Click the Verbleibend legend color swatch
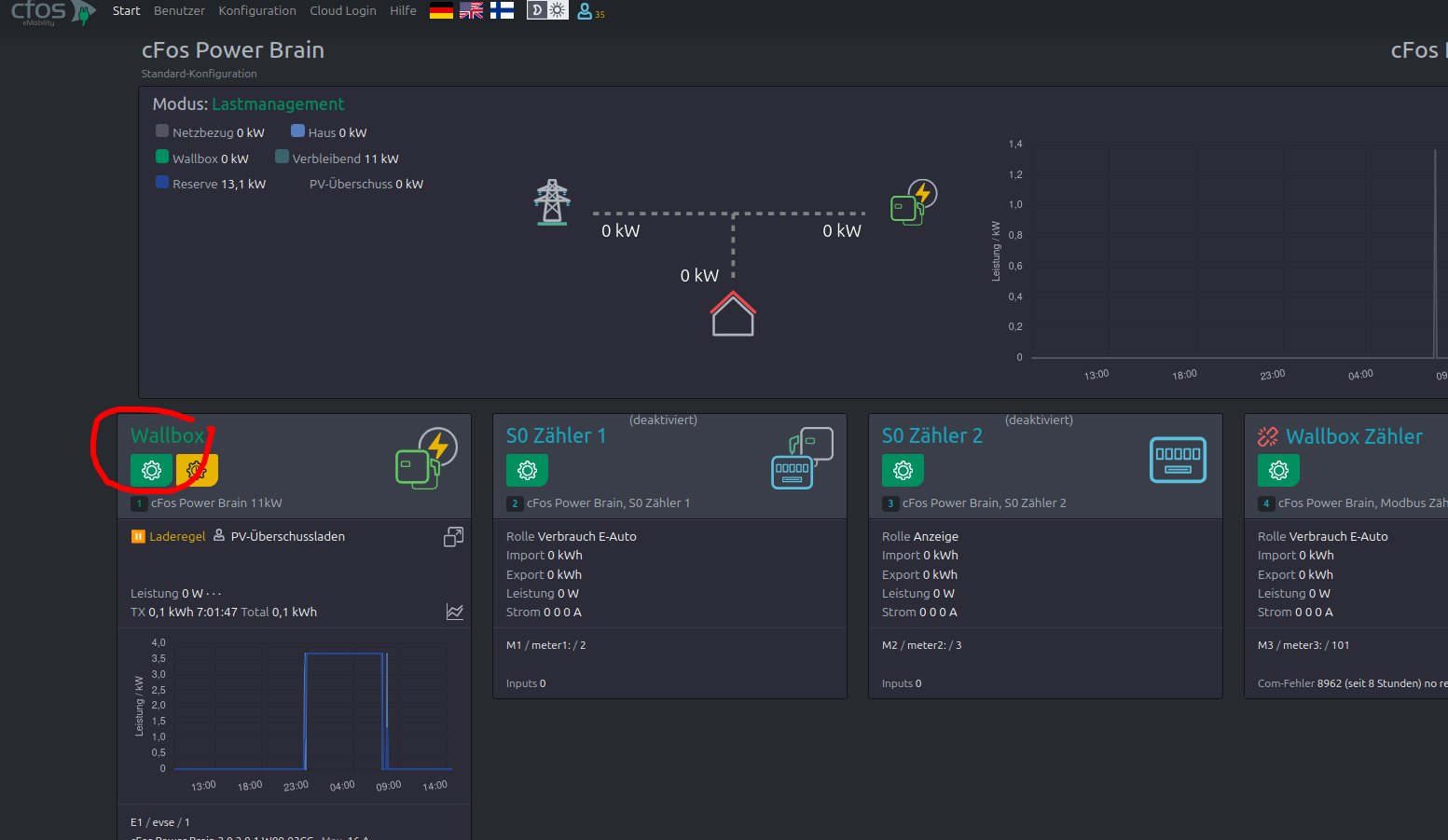1448x840 pixels. (x=282, y=157)
